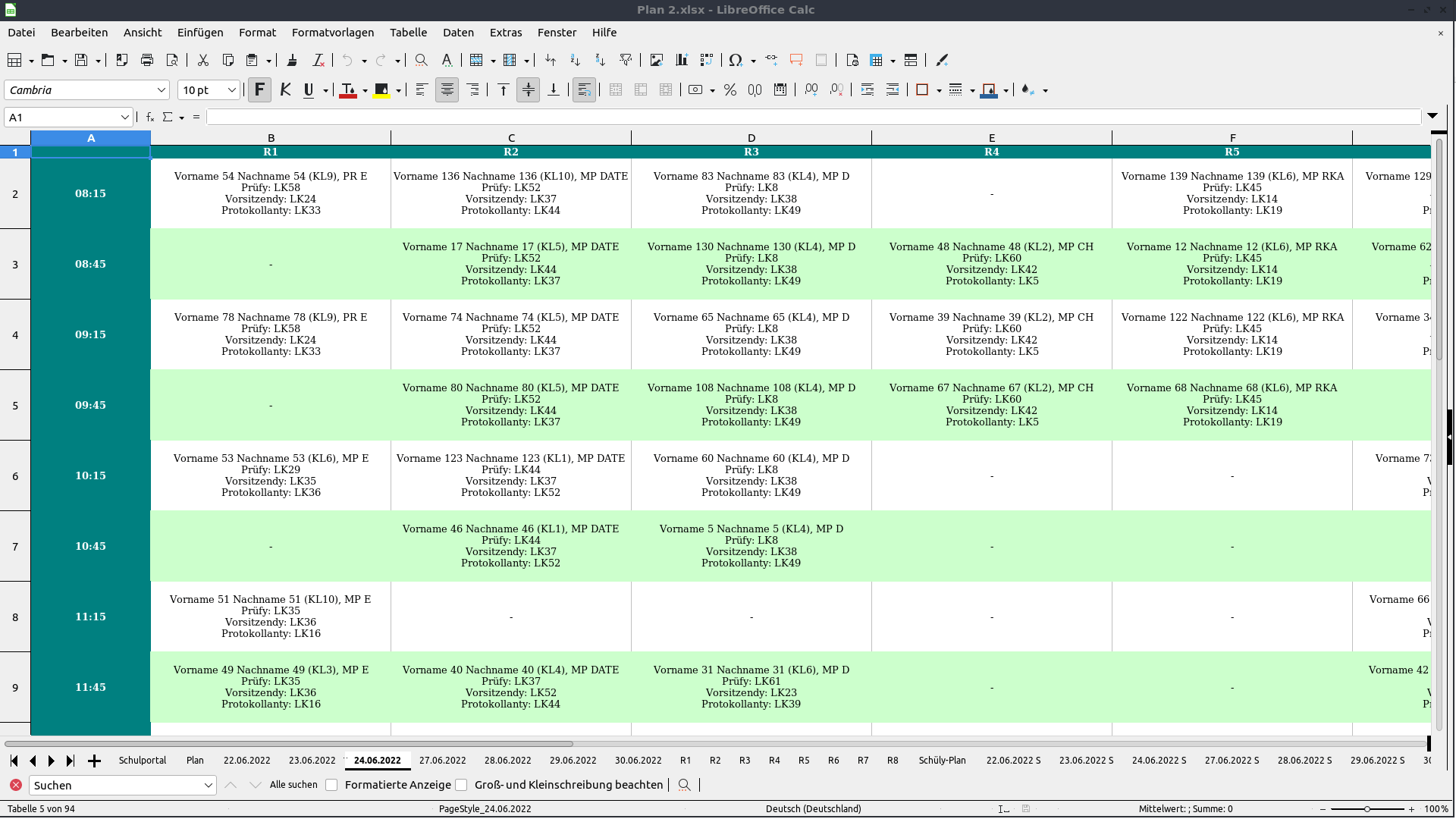
Task: Switch to the Schulportal sheet tab
Action: click(142, 761)
